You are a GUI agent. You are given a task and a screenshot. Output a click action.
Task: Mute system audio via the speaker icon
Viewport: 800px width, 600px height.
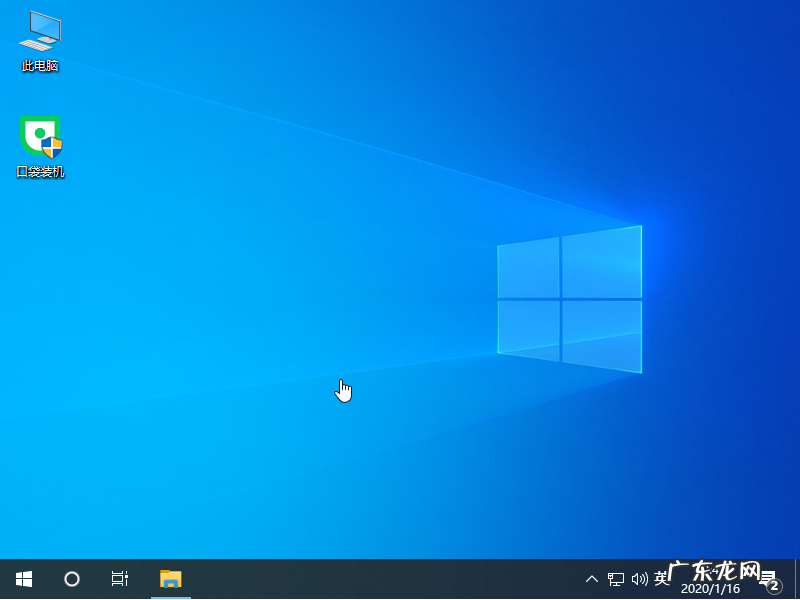click(639, 579)
